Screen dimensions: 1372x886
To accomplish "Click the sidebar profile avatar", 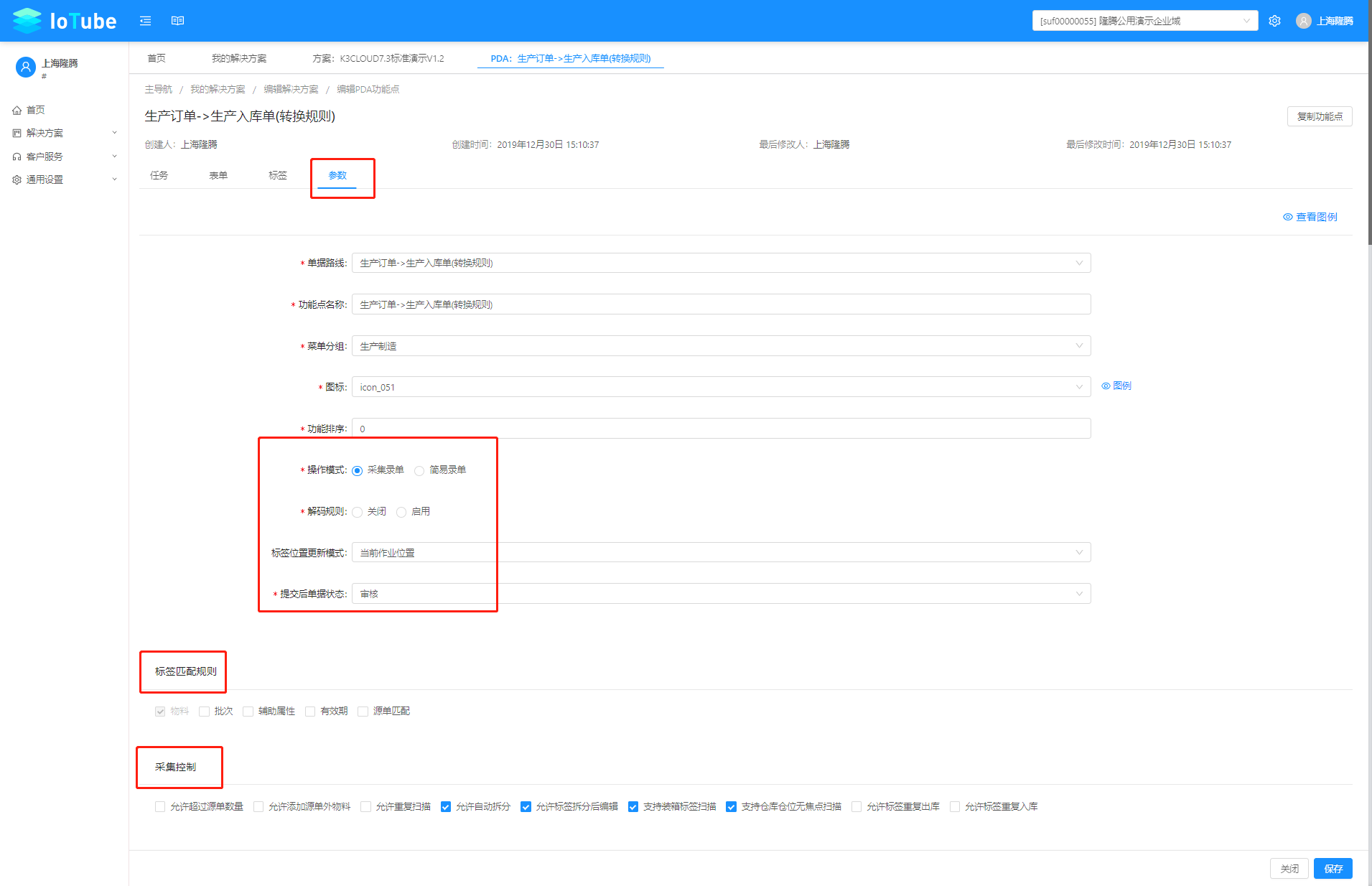I will click(26, 67).
